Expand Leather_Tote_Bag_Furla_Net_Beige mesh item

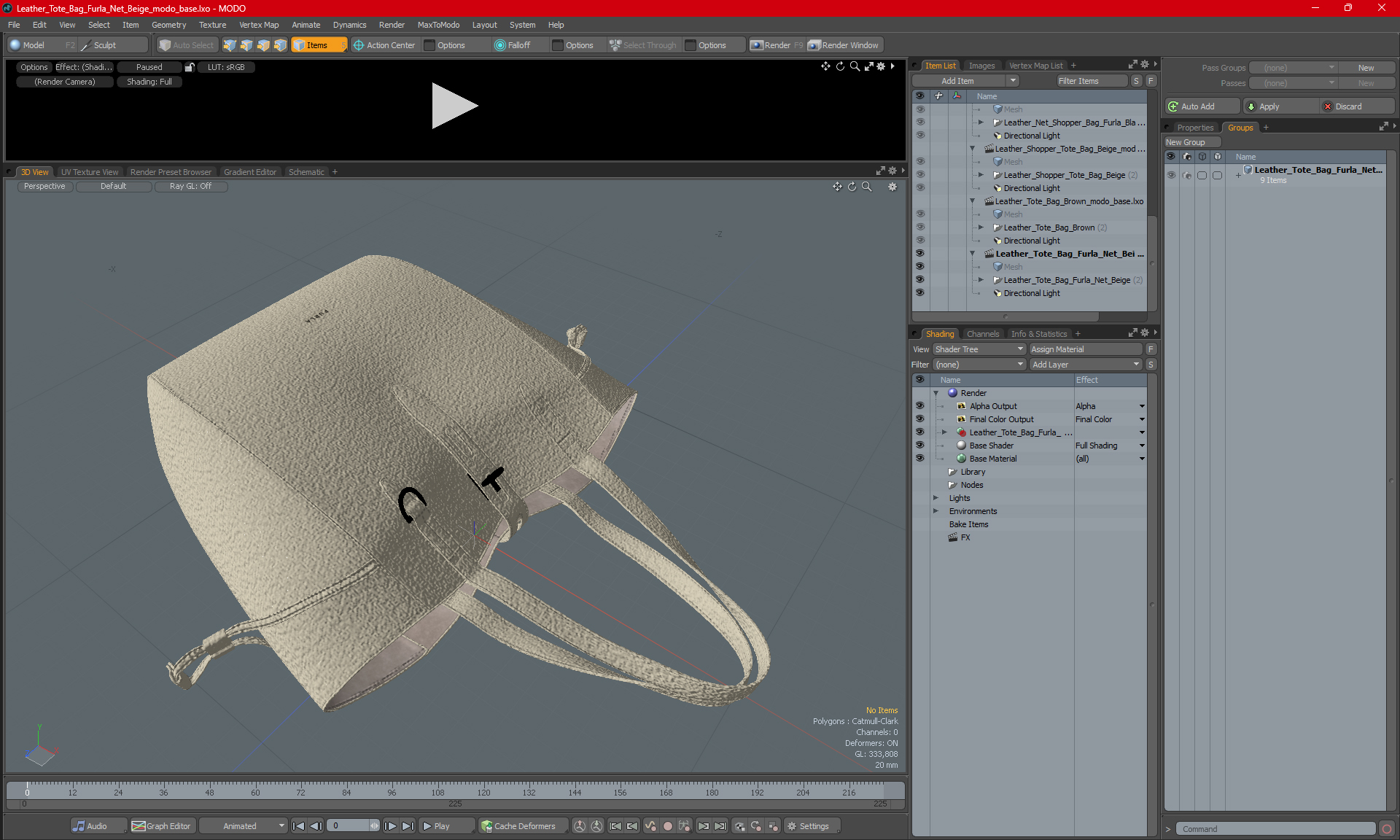tap(981, 280)
